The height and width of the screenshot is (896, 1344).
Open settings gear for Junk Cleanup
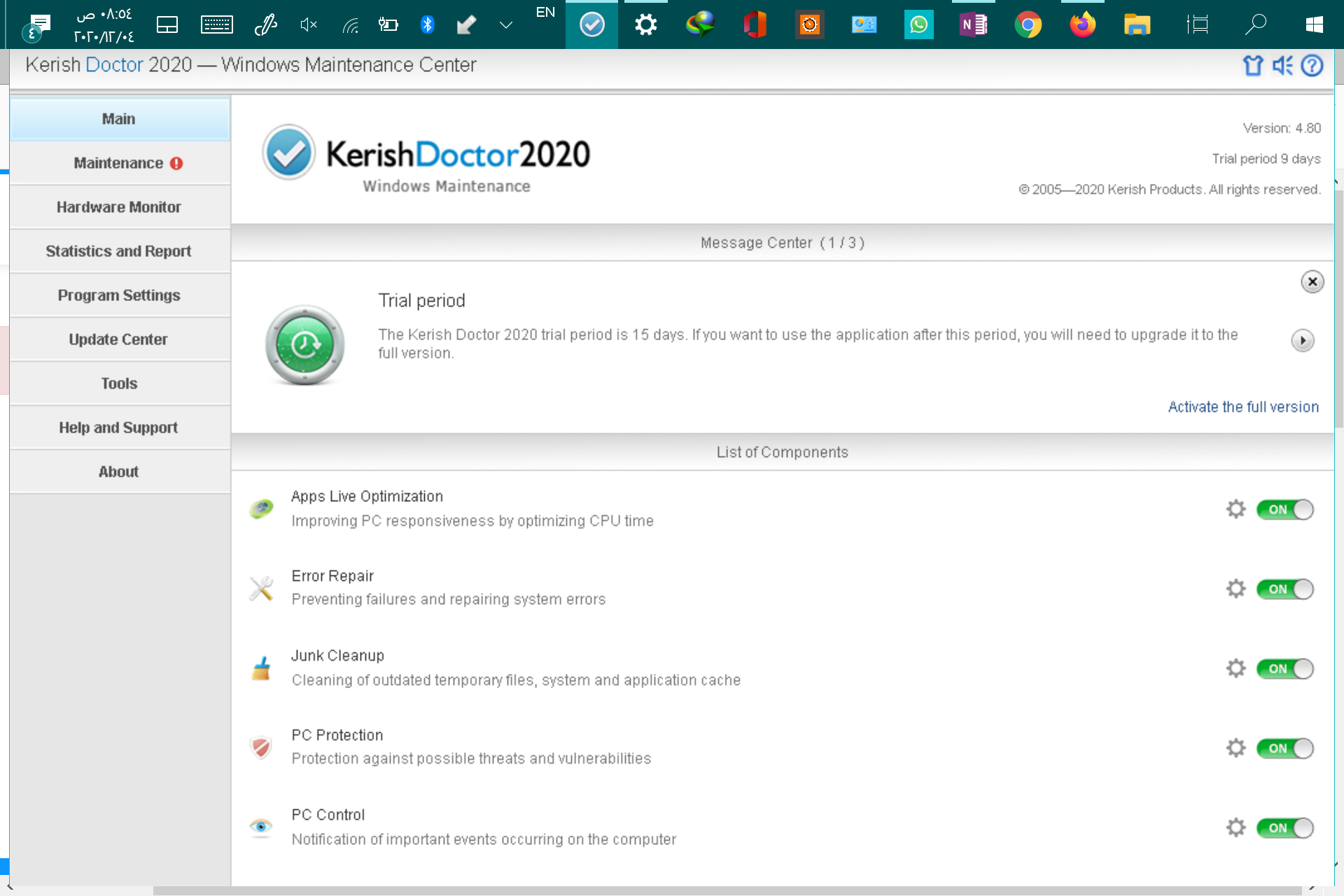(1235, 668)
